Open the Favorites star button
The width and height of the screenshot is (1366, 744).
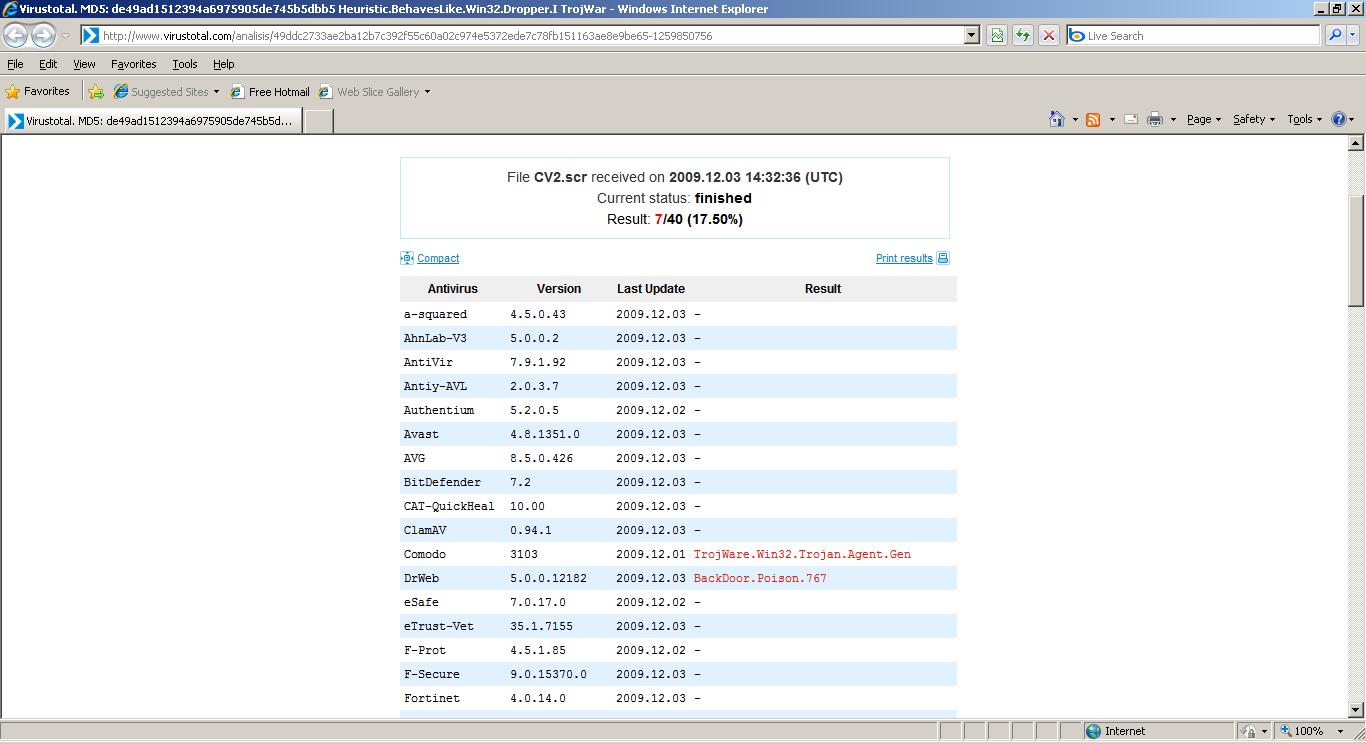coord(37,91)
